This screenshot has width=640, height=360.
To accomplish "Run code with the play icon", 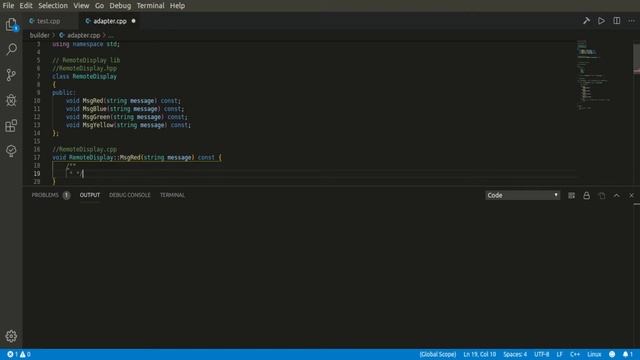I will (x=601, y=21).
